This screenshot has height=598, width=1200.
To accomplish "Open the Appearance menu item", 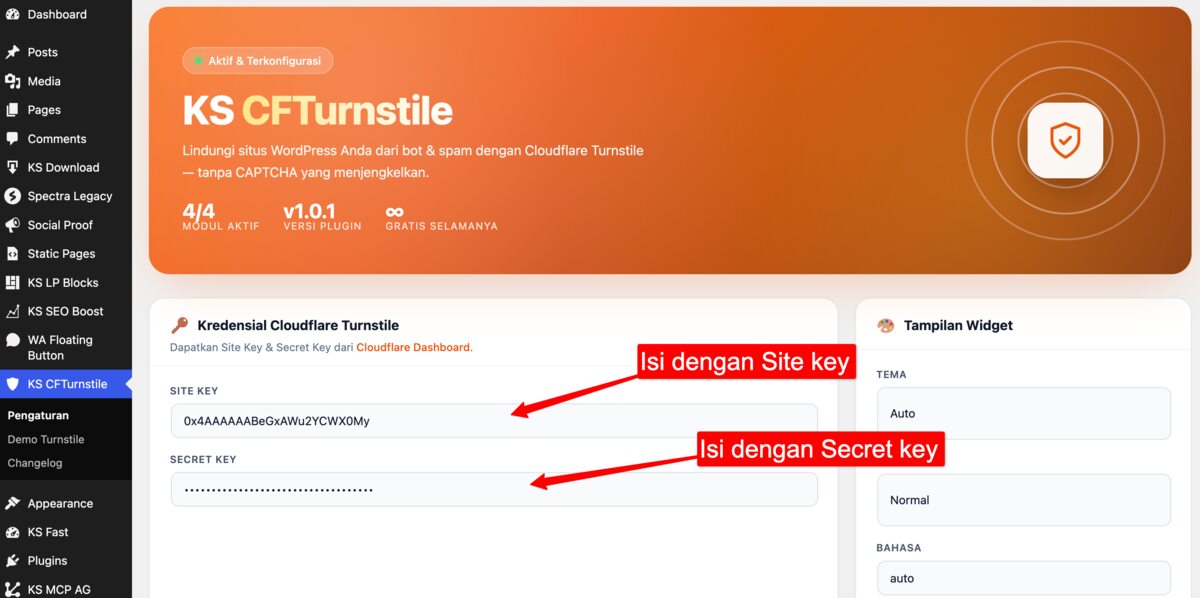I will 66,503.
